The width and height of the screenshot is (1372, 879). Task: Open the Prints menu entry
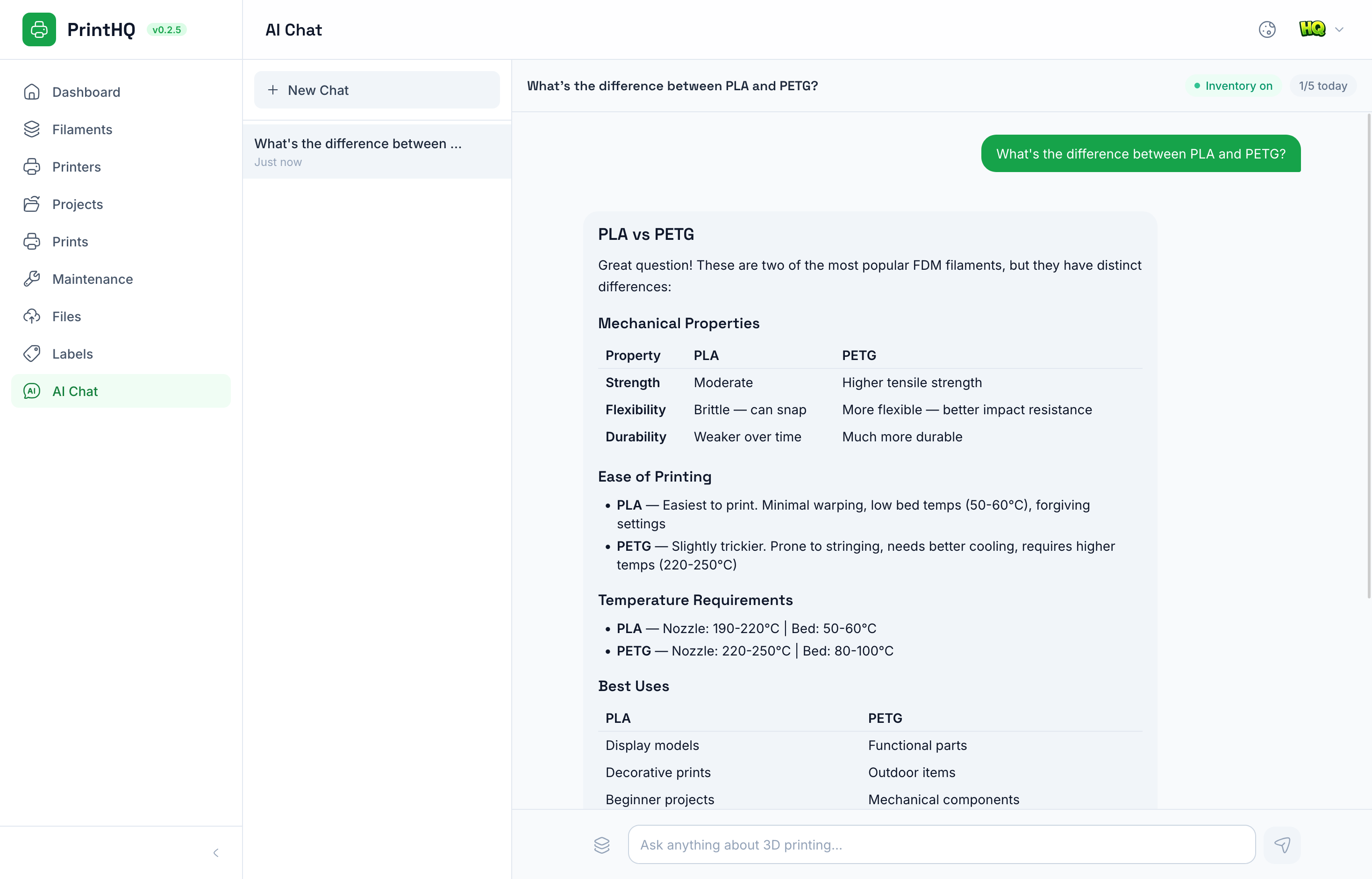coord(70,241)
